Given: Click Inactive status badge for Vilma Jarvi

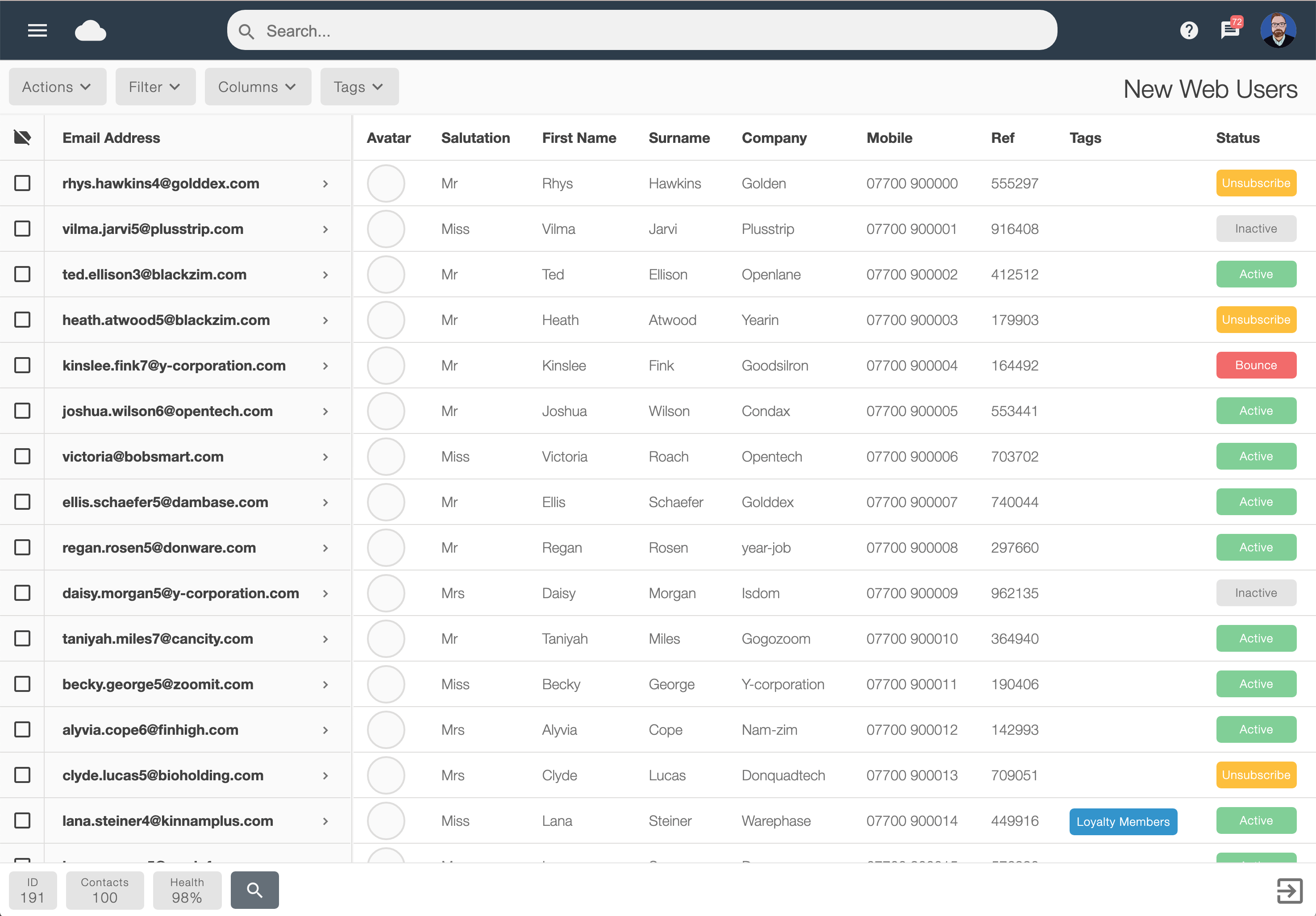Looking at the screenshot, I should [1256, 229].
